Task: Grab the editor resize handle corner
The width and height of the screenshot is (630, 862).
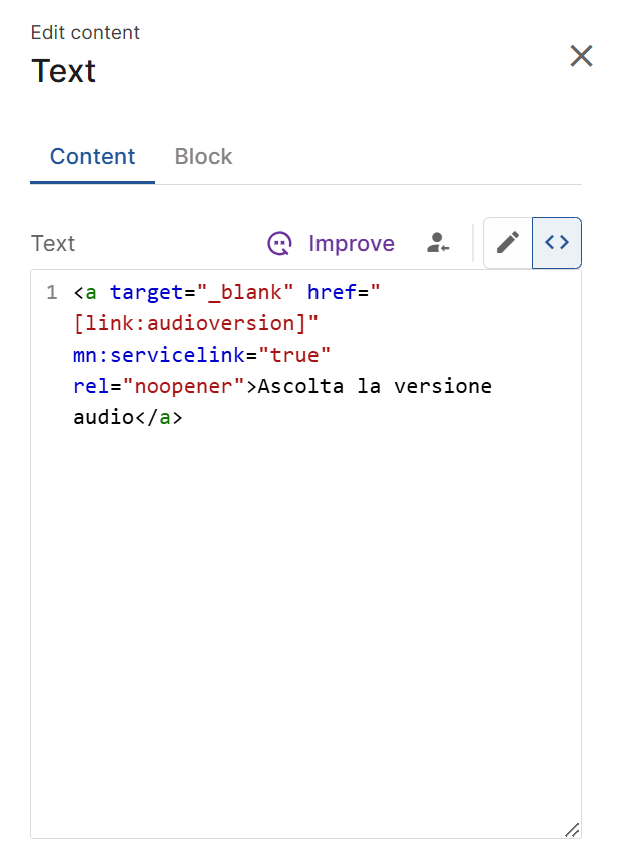Action: tap(572, 829)
